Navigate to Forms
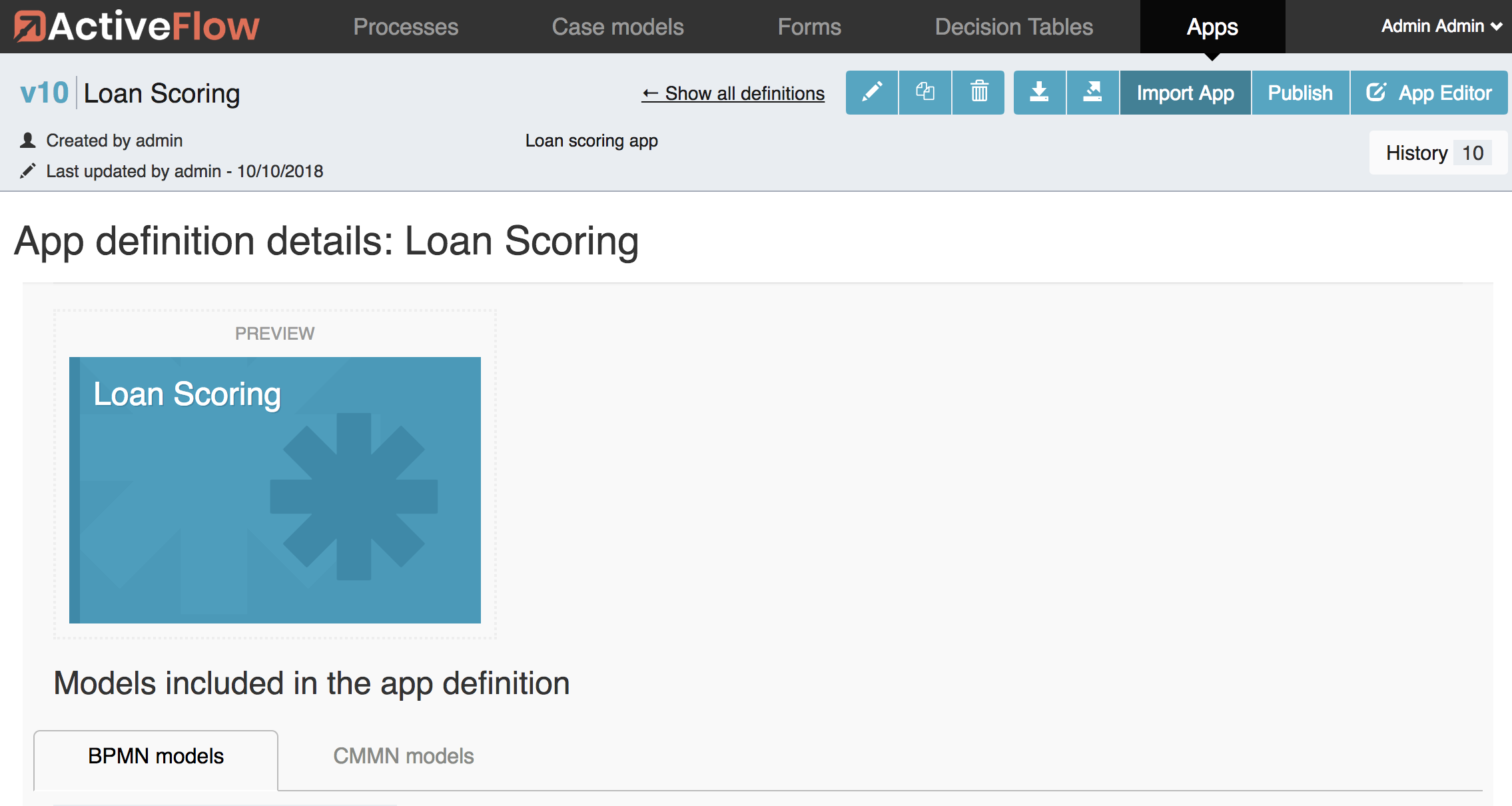The image size is (1512, 806). click(x=809, y=27)
